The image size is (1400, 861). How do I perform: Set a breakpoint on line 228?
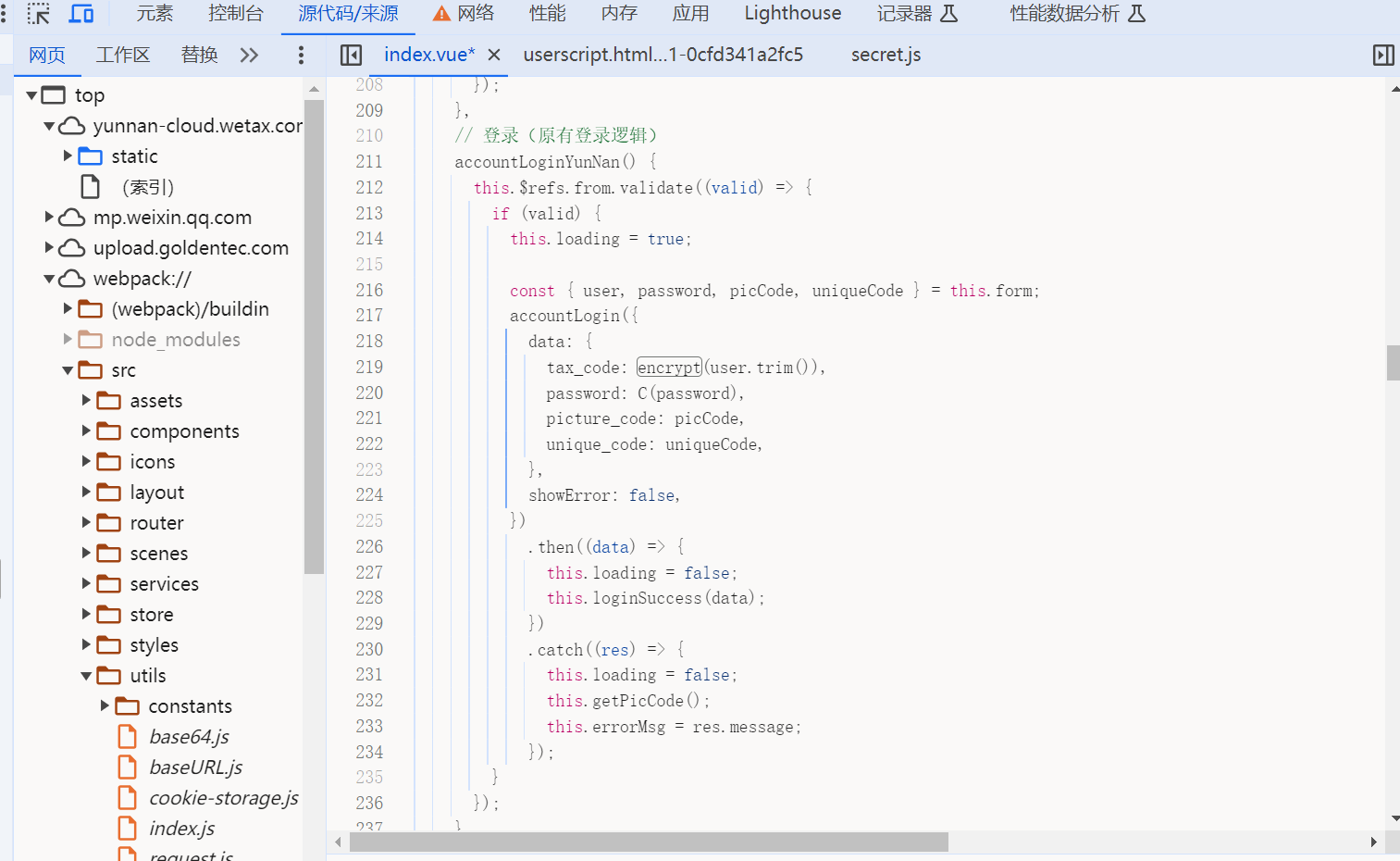click(369, 598)
